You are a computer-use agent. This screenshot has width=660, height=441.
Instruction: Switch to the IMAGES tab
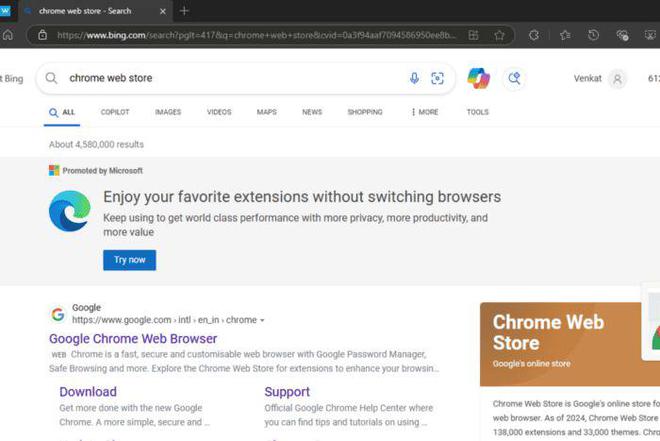[x=168, y=112]
